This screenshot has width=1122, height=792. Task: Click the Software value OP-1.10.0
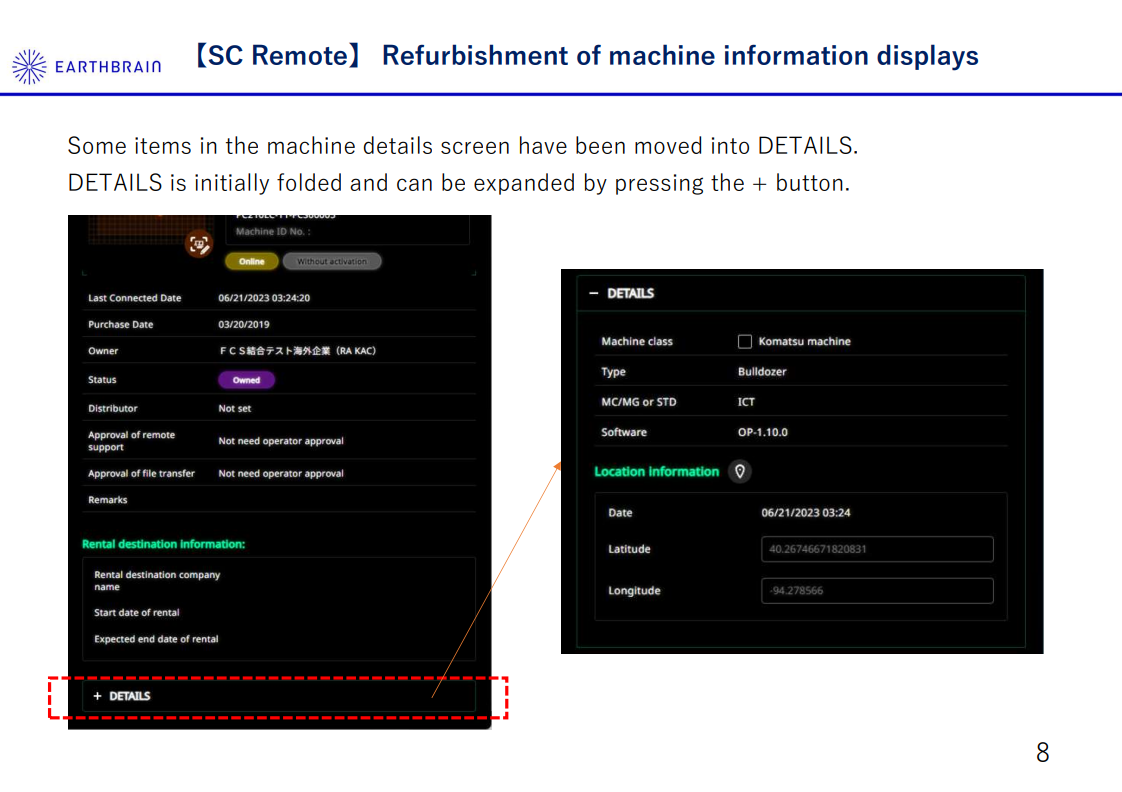click(763, 433)
